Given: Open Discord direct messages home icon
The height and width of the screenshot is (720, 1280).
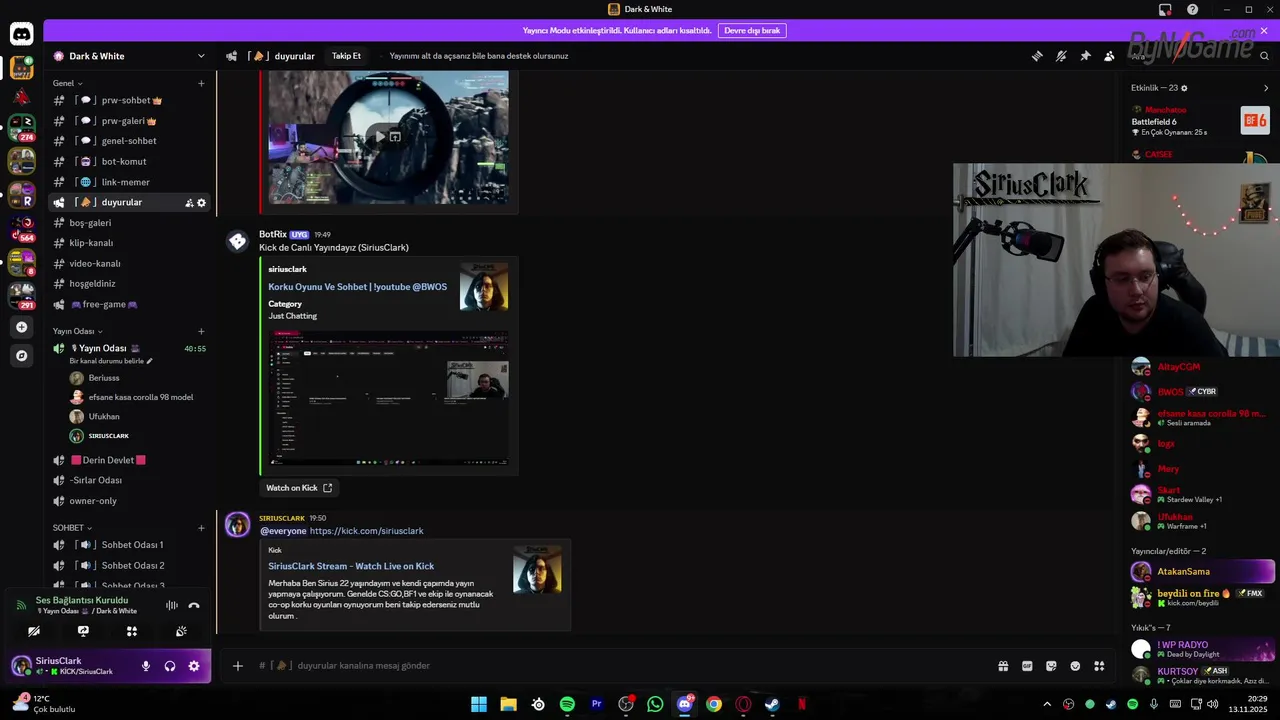Looking at the screenshot, I should click(21, 34).
